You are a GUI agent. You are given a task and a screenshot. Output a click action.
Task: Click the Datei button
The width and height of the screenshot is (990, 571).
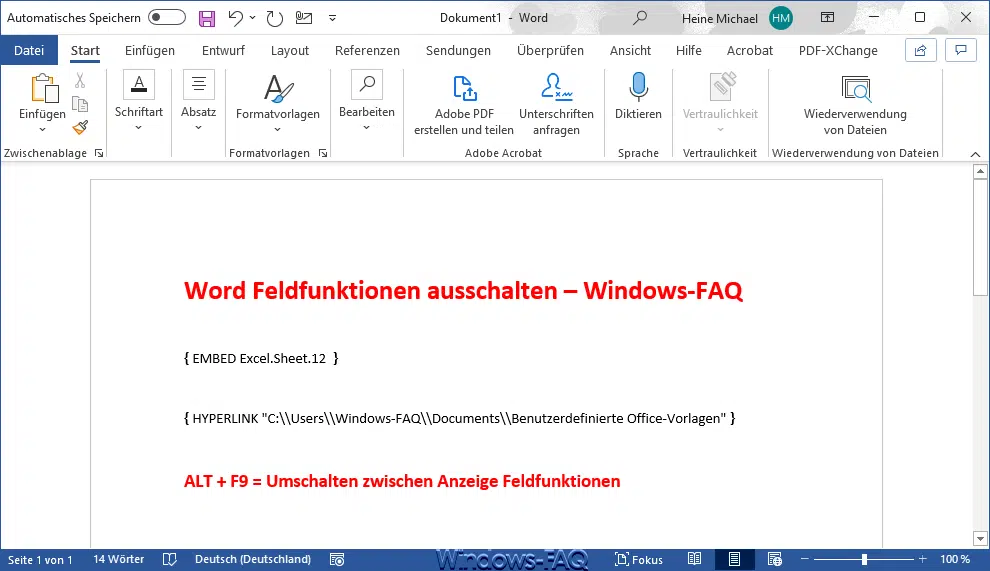point(29,50)
